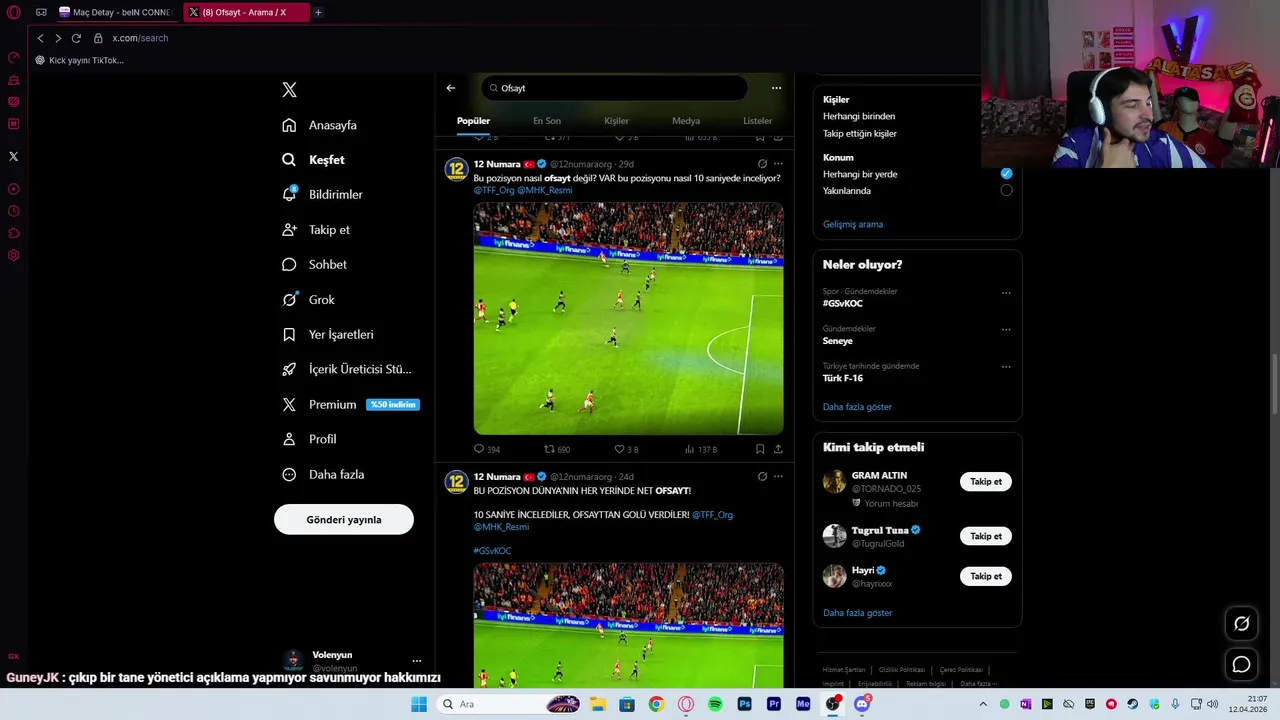1280x720 pixels.
Task: Open account menu dots next to Volenyun
Action: point(417,661)
